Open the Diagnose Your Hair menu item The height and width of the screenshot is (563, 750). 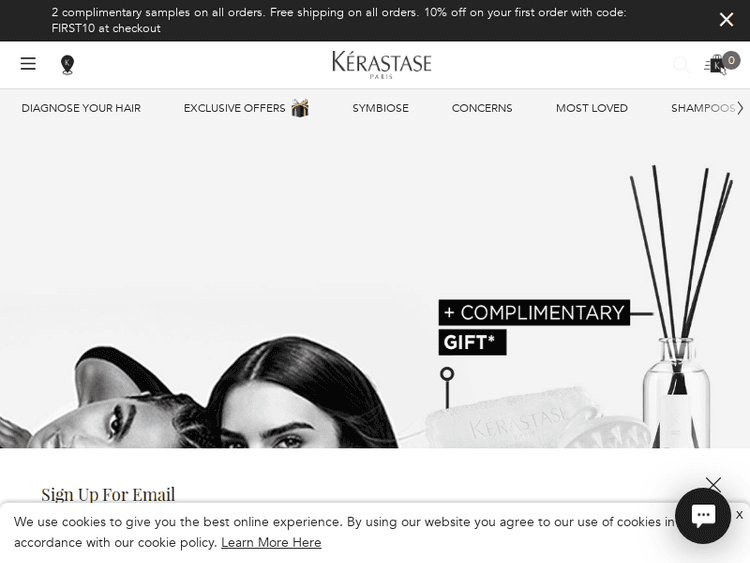pyautogui.click(x=81, y=108)
